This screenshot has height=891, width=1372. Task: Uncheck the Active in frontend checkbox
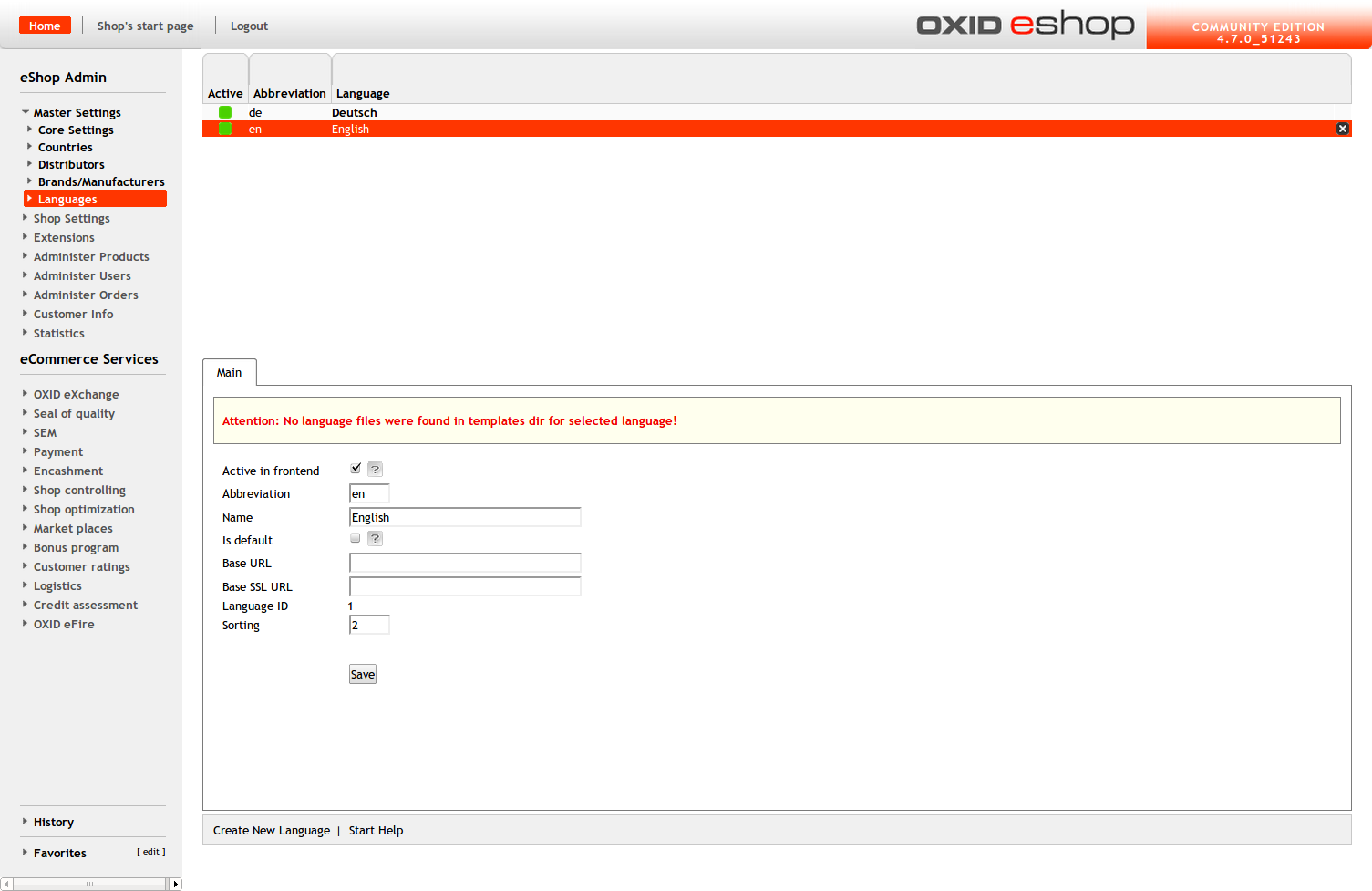pyautogui.click(x=356, y=469)
